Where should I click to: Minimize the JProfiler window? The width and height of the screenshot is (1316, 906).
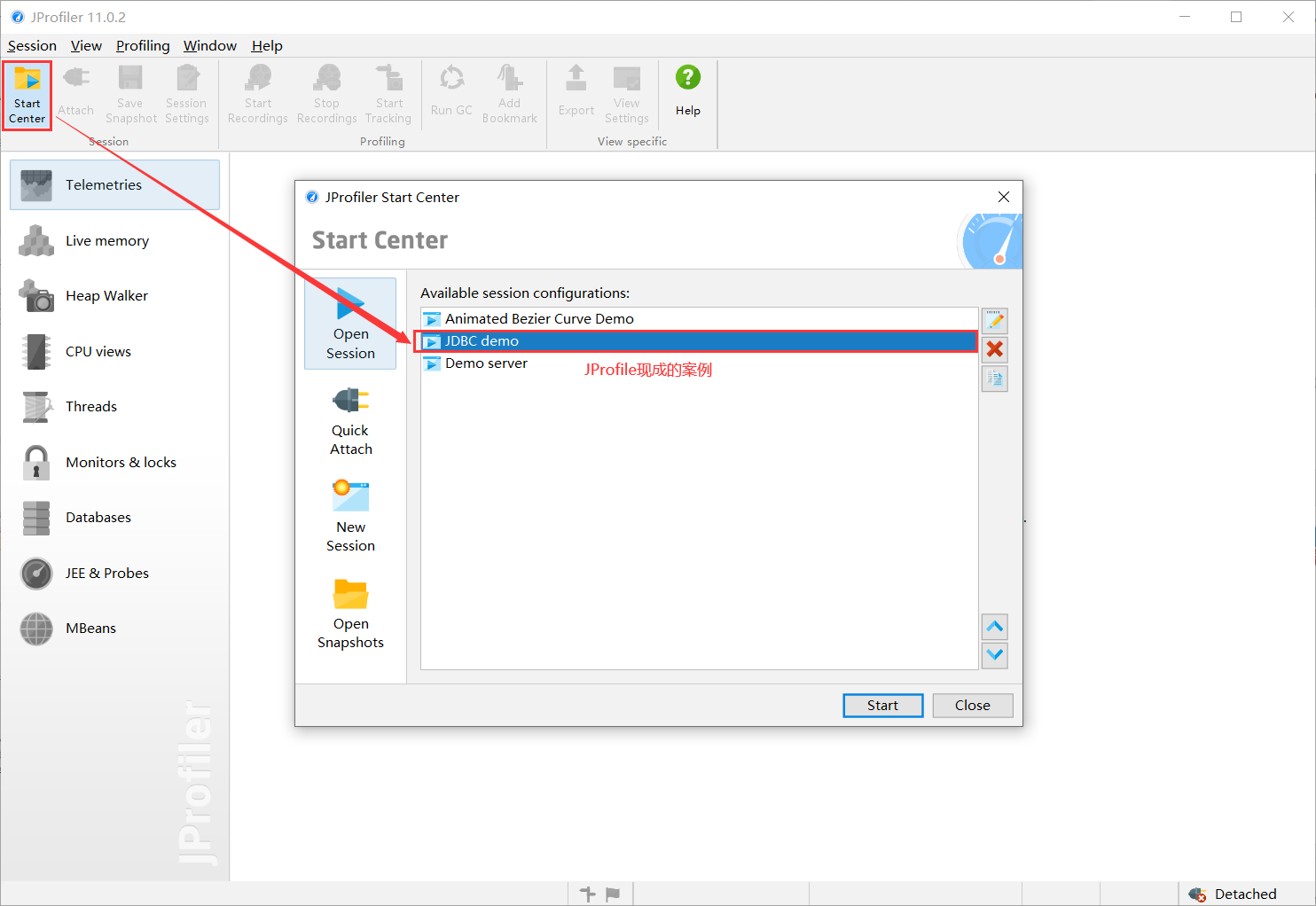[1185, 17]
